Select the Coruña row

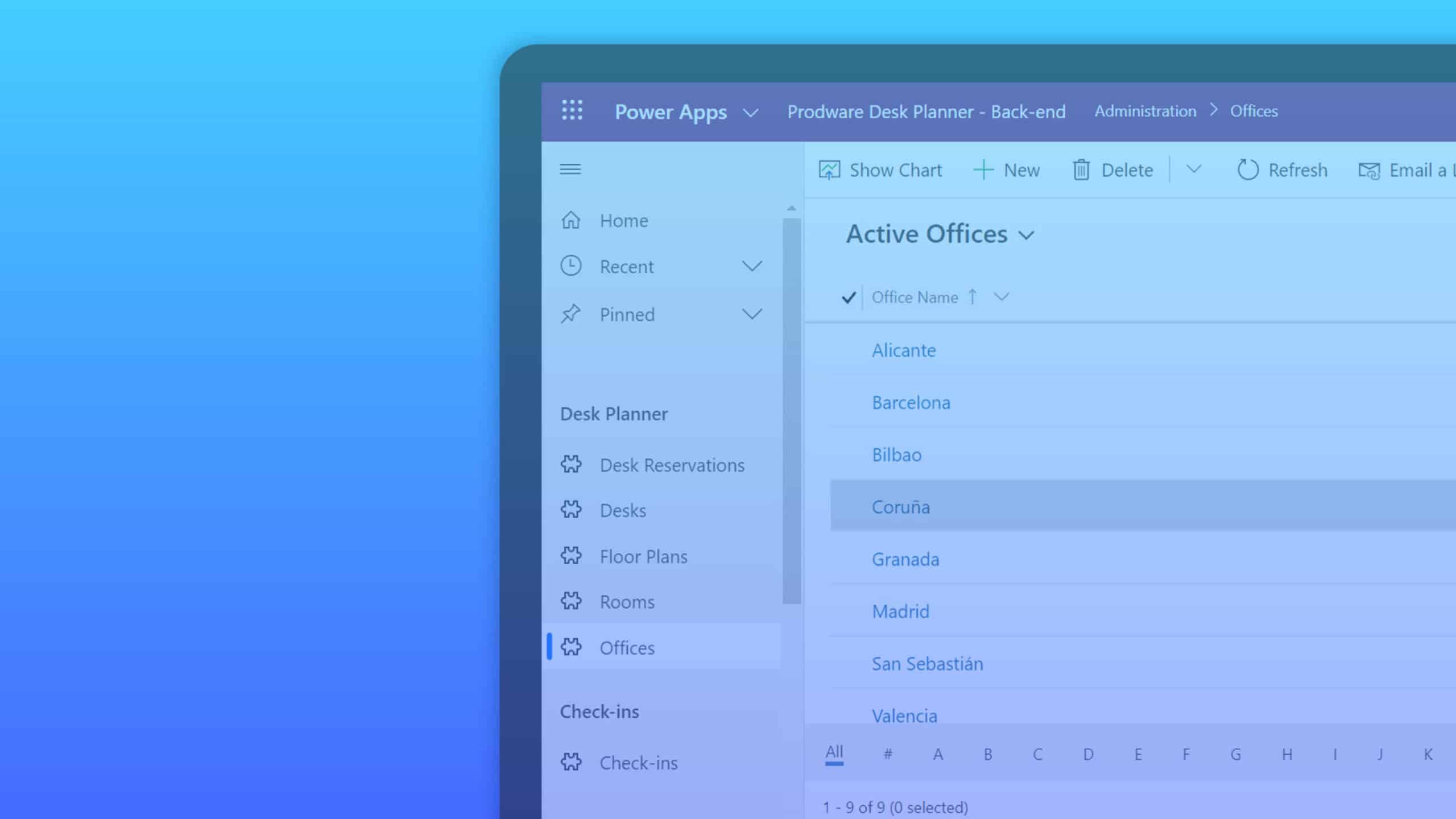pos(901,506)
